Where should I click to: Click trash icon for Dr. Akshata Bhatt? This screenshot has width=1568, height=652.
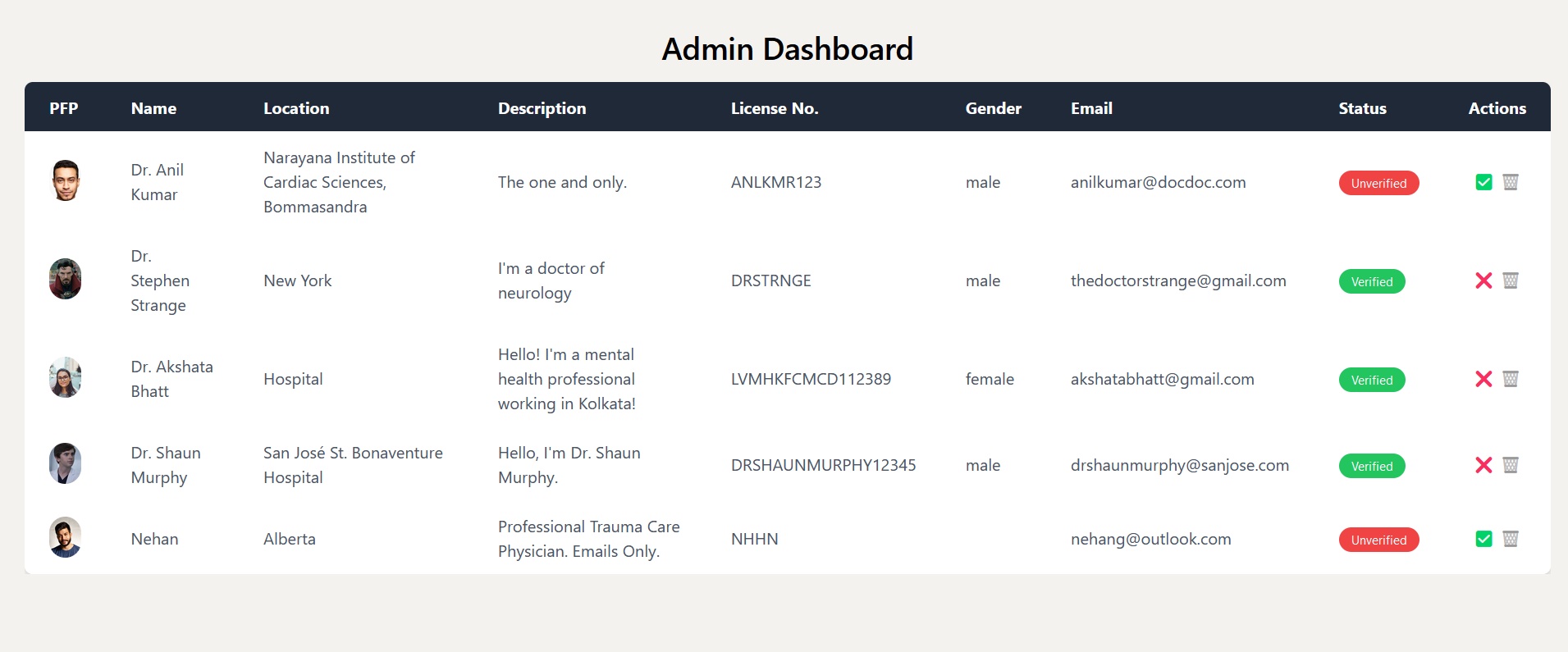[x=1511, y=379]
